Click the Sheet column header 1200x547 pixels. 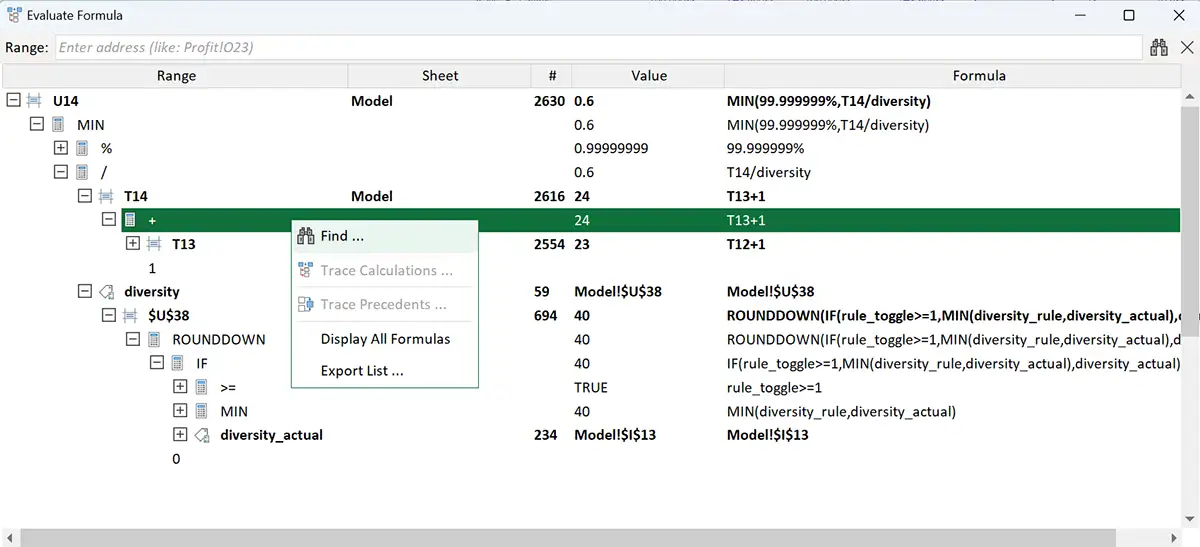click(440, 76)
